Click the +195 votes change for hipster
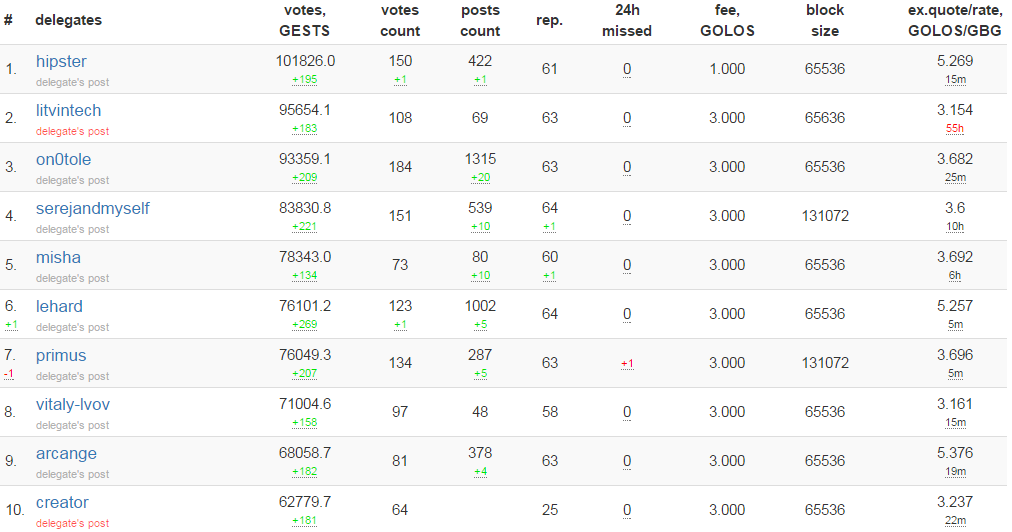 pyautogui.click(x=304, y=80)
